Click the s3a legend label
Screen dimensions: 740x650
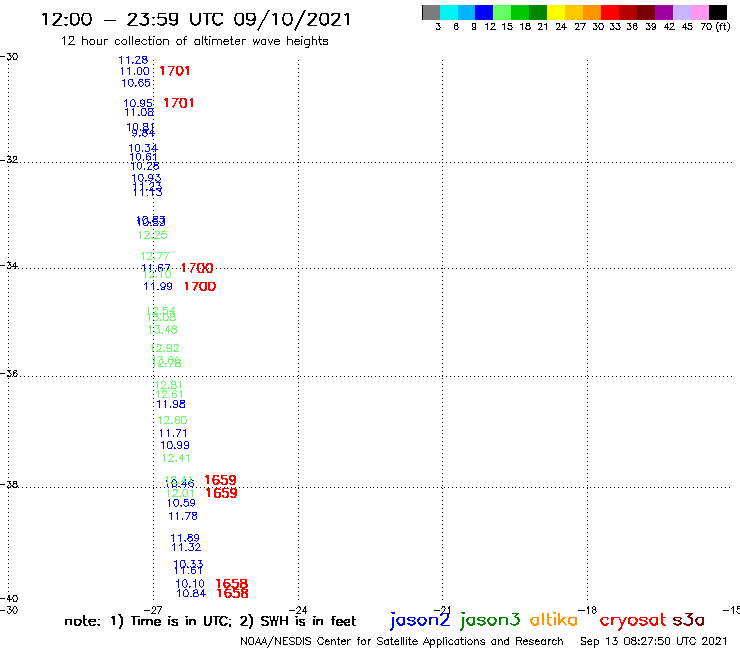[689, 620]
